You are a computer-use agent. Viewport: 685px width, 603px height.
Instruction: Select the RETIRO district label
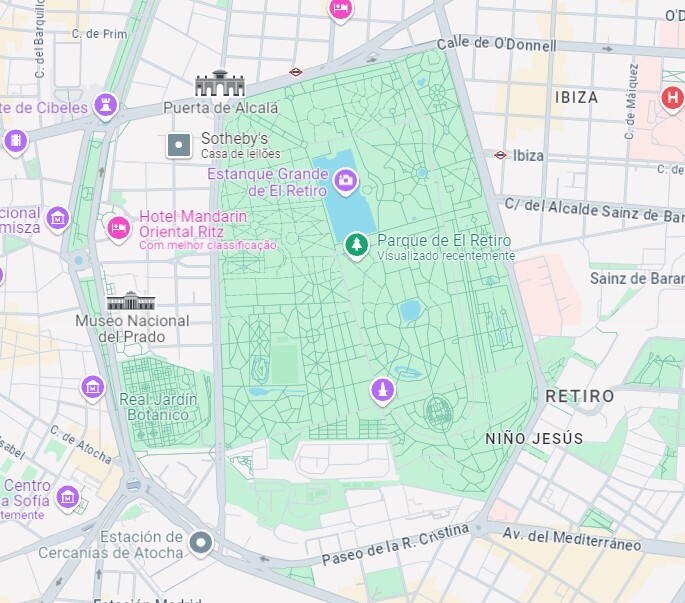point(580,396)
